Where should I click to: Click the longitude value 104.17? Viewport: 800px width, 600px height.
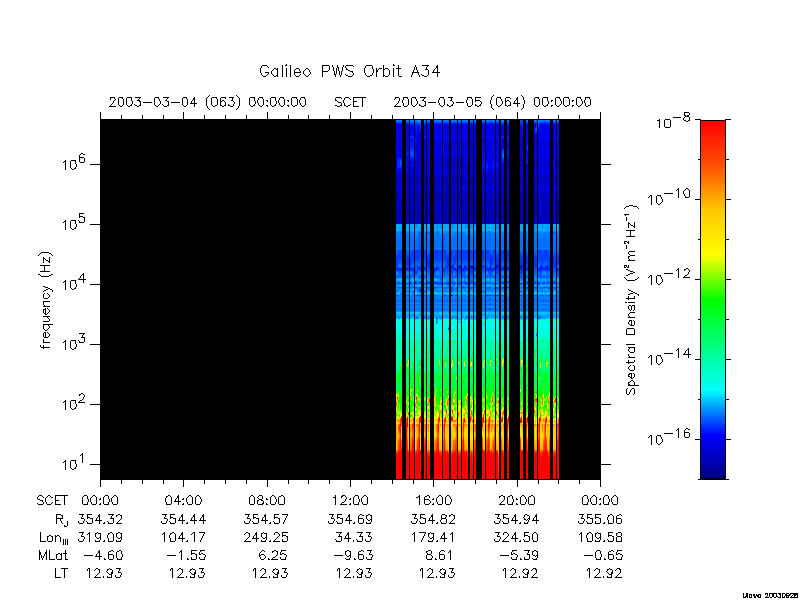point(183,537)
